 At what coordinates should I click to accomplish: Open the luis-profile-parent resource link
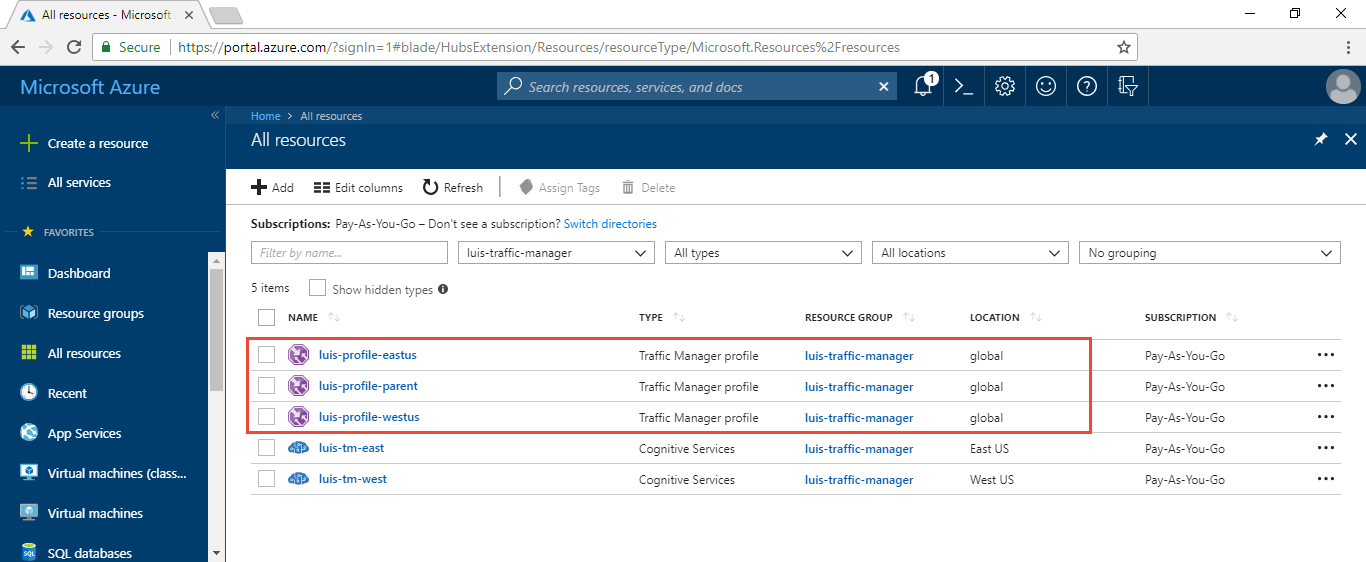click(x=368, y=386)
